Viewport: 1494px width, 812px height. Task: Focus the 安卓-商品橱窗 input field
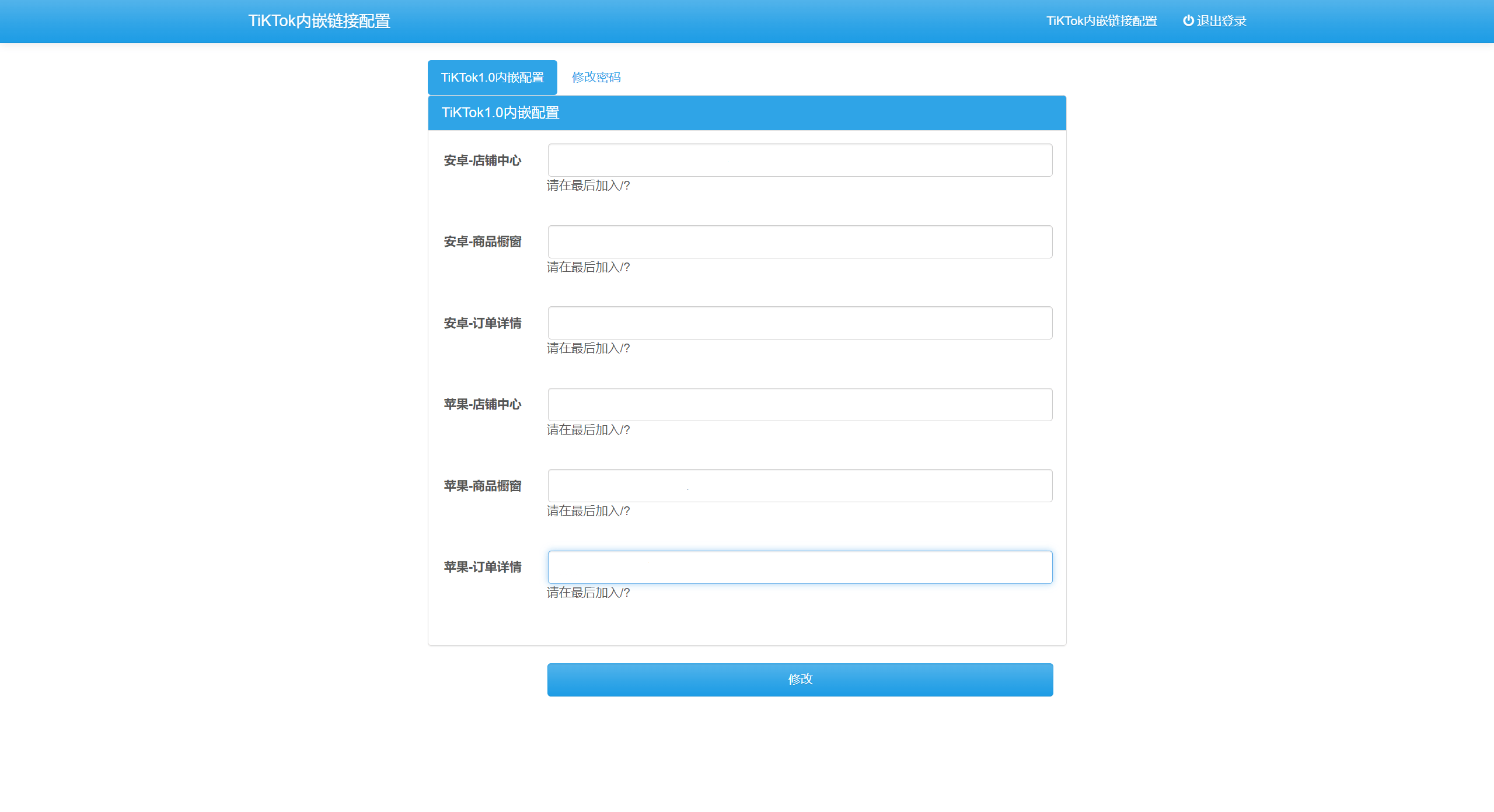point(800,242)
